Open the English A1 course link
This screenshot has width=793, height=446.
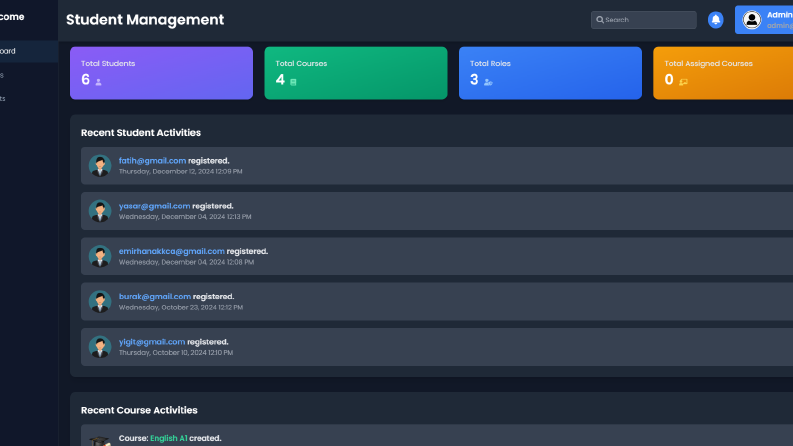(x=168, y=438)
